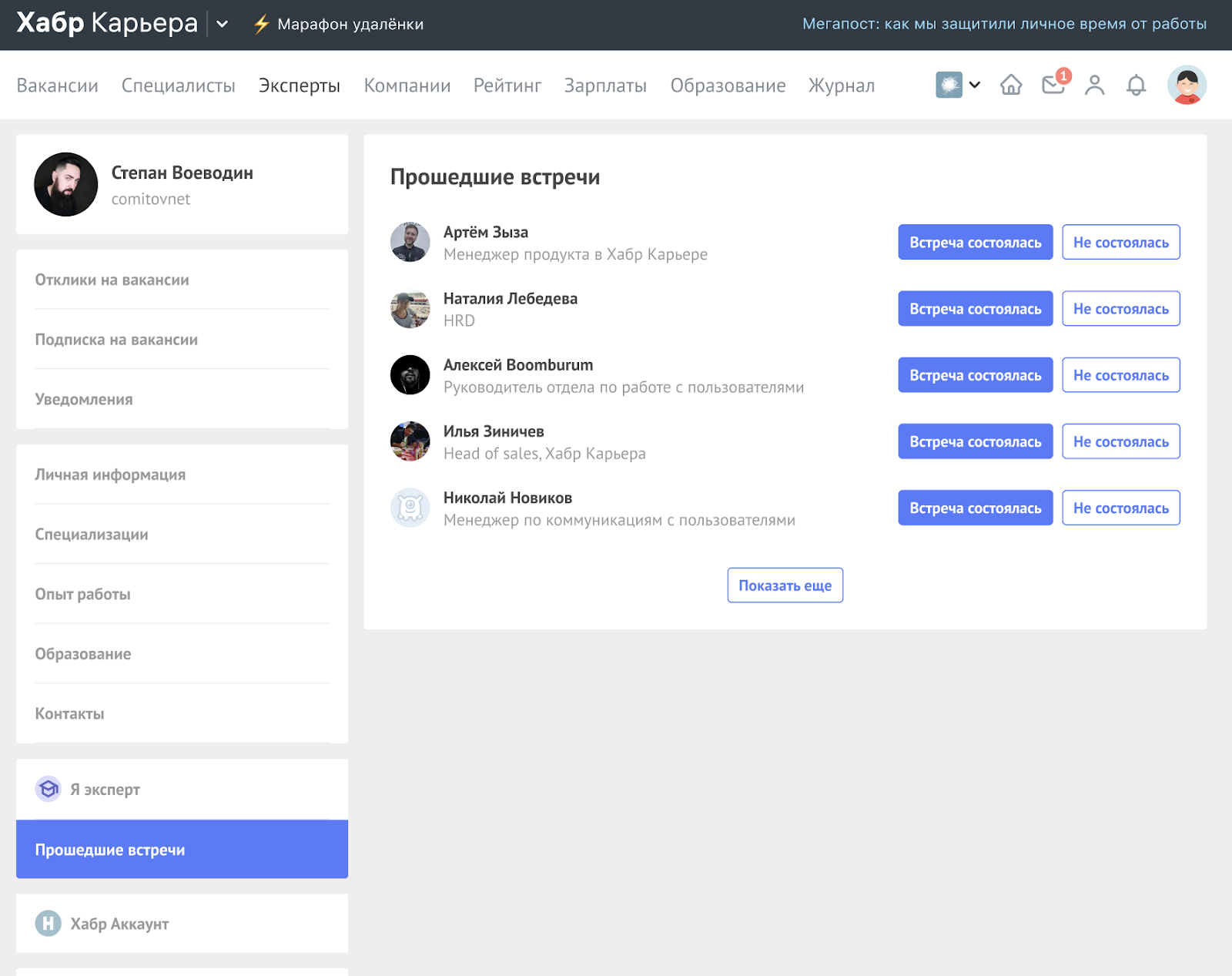Open Артём Зыза avatar

[410, 242]
